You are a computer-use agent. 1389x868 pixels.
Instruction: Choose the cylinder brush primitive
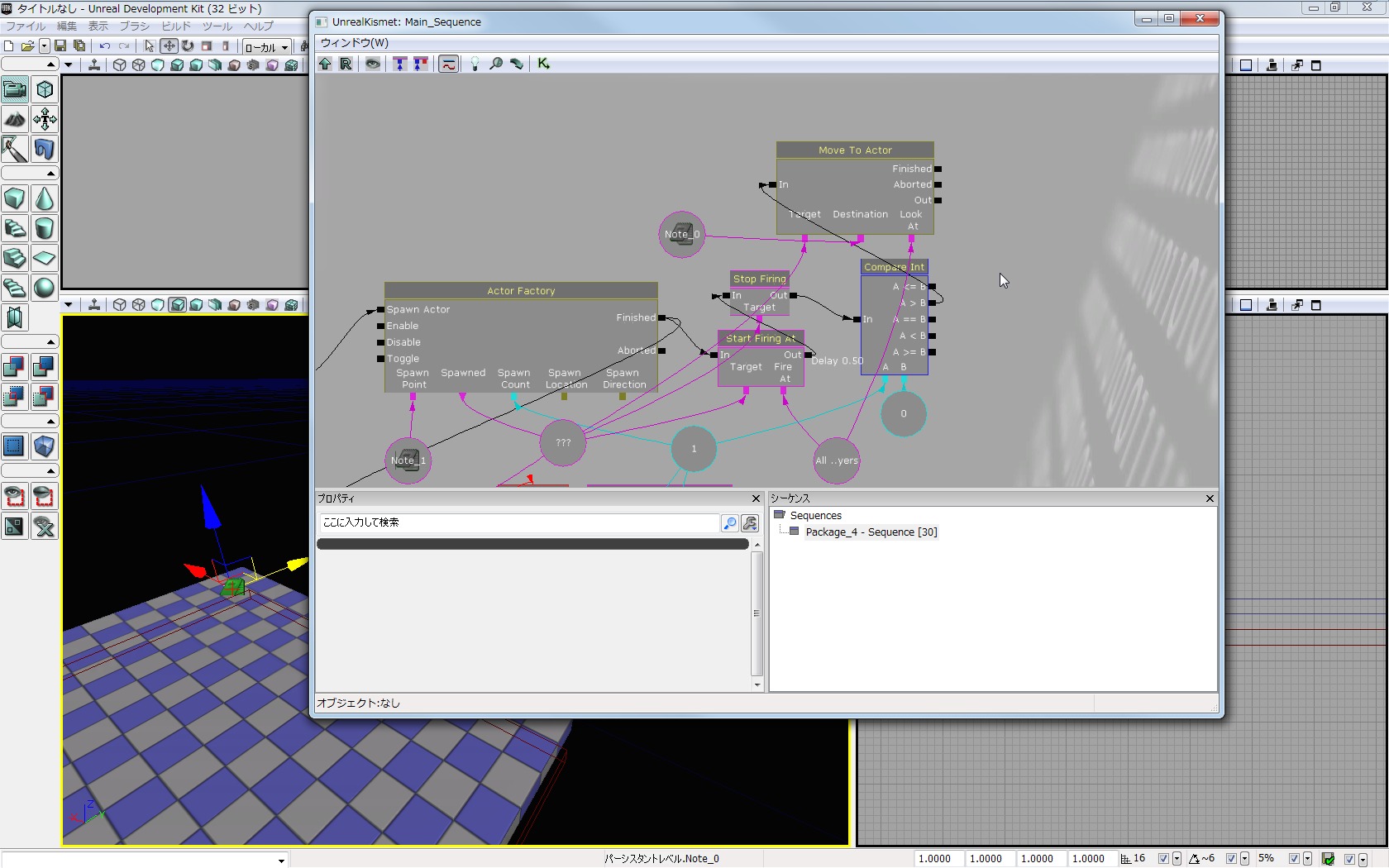click(45, 229)
